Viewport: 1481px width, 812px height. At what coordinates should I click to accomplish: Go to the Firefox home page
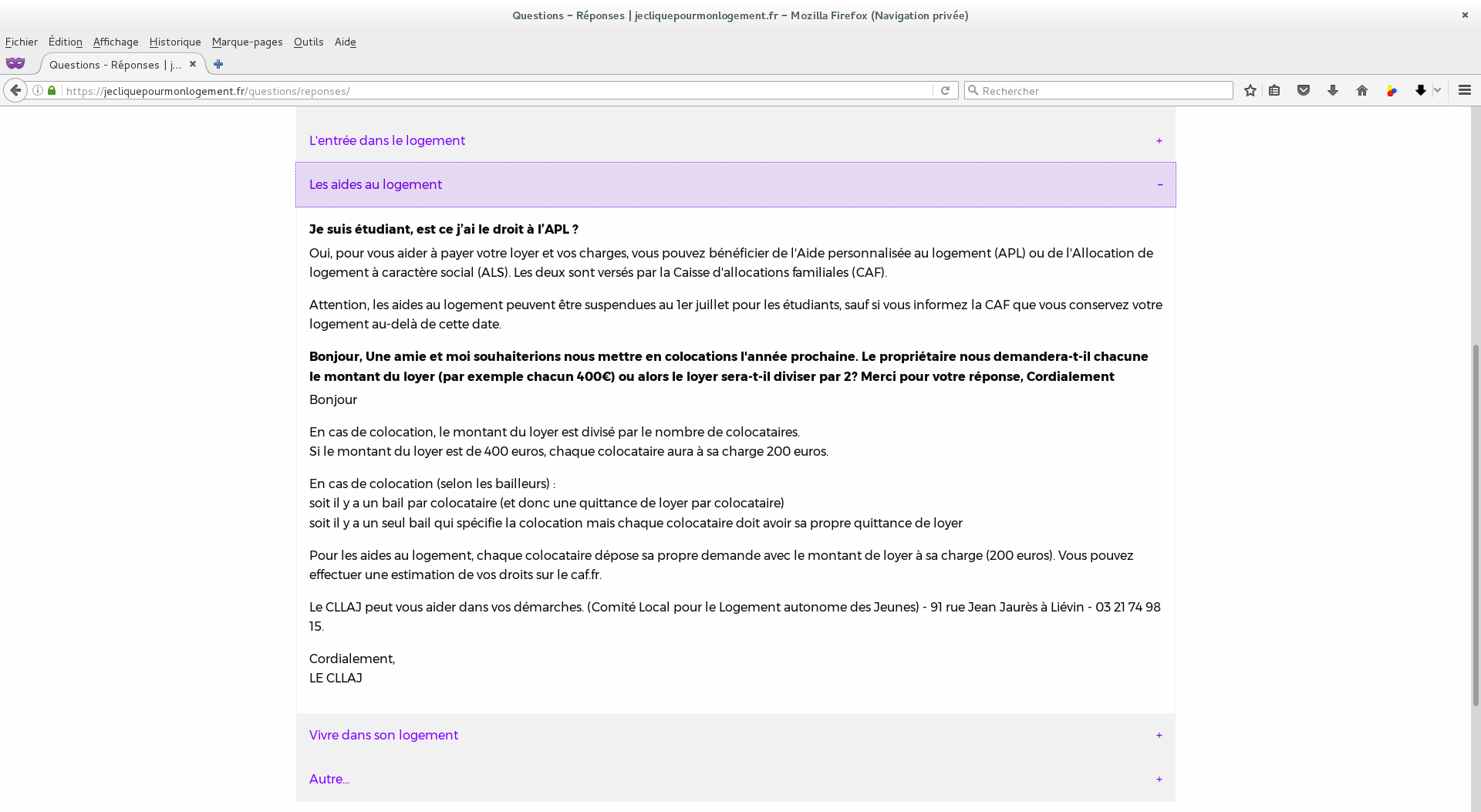click(x=1362, y=90)
